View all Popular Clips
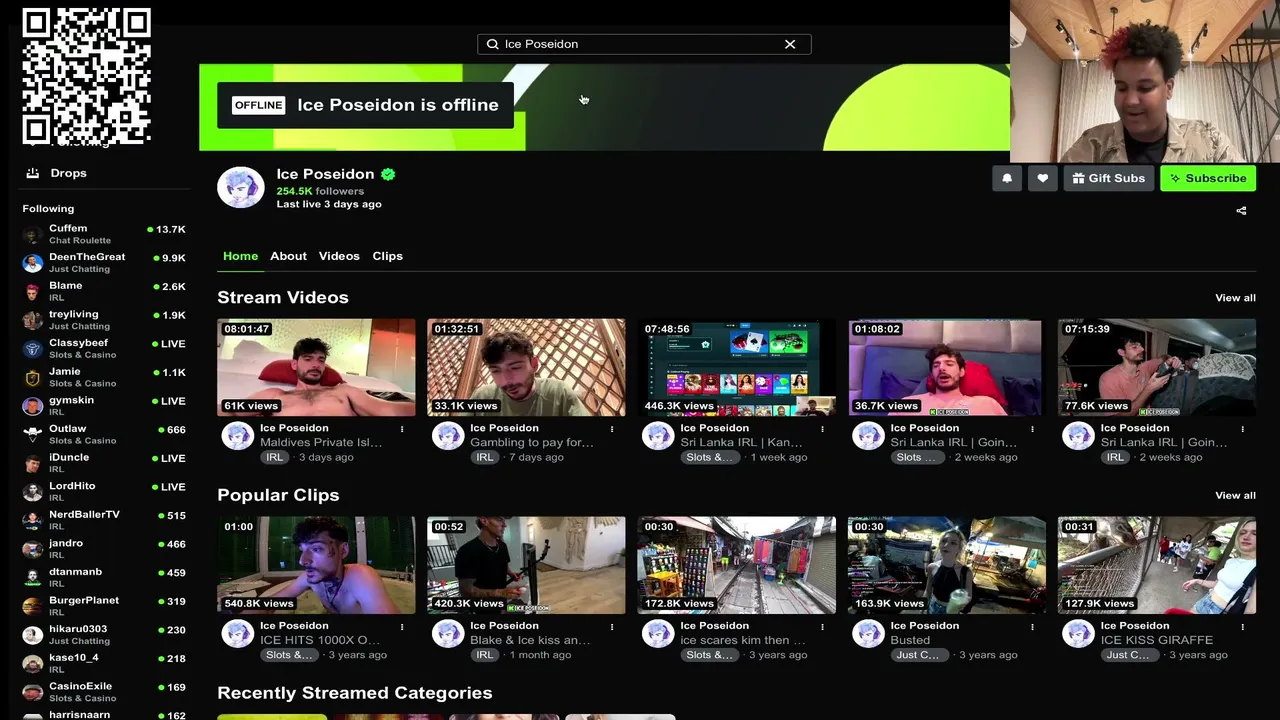 coord(1235,495)
